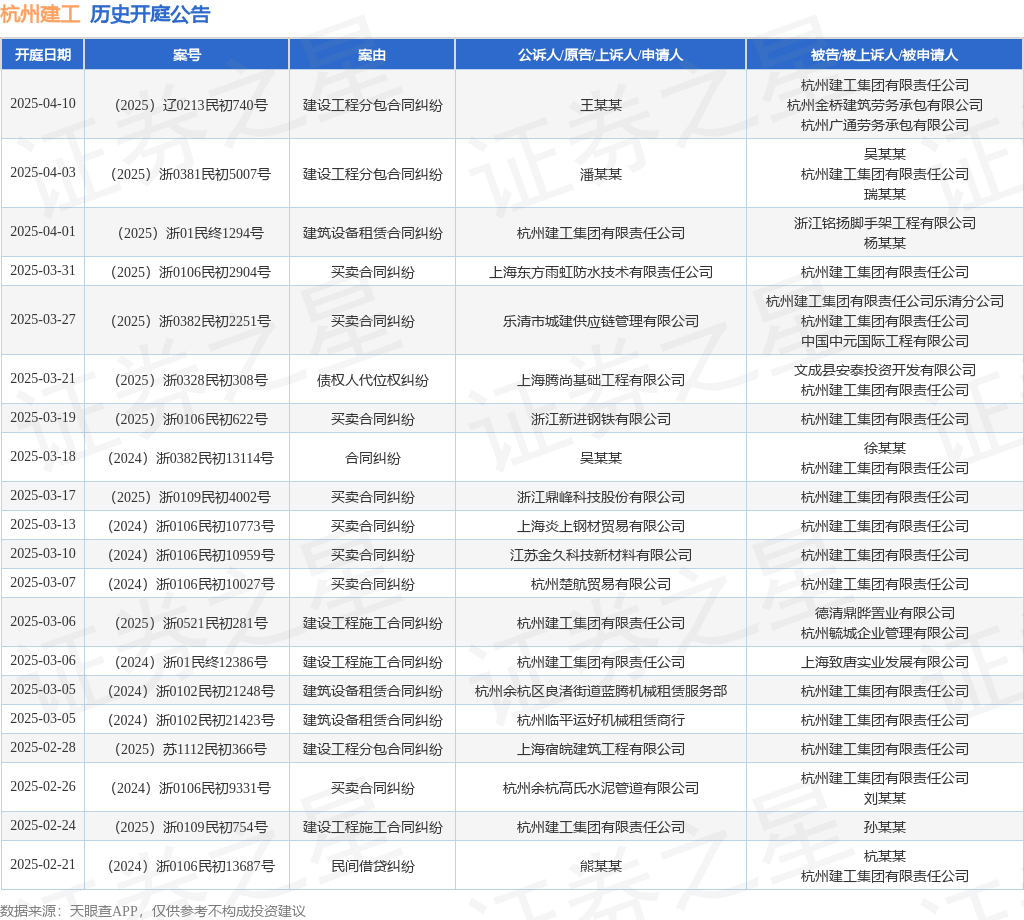Click the date 2025-04-01

[43, 231]
